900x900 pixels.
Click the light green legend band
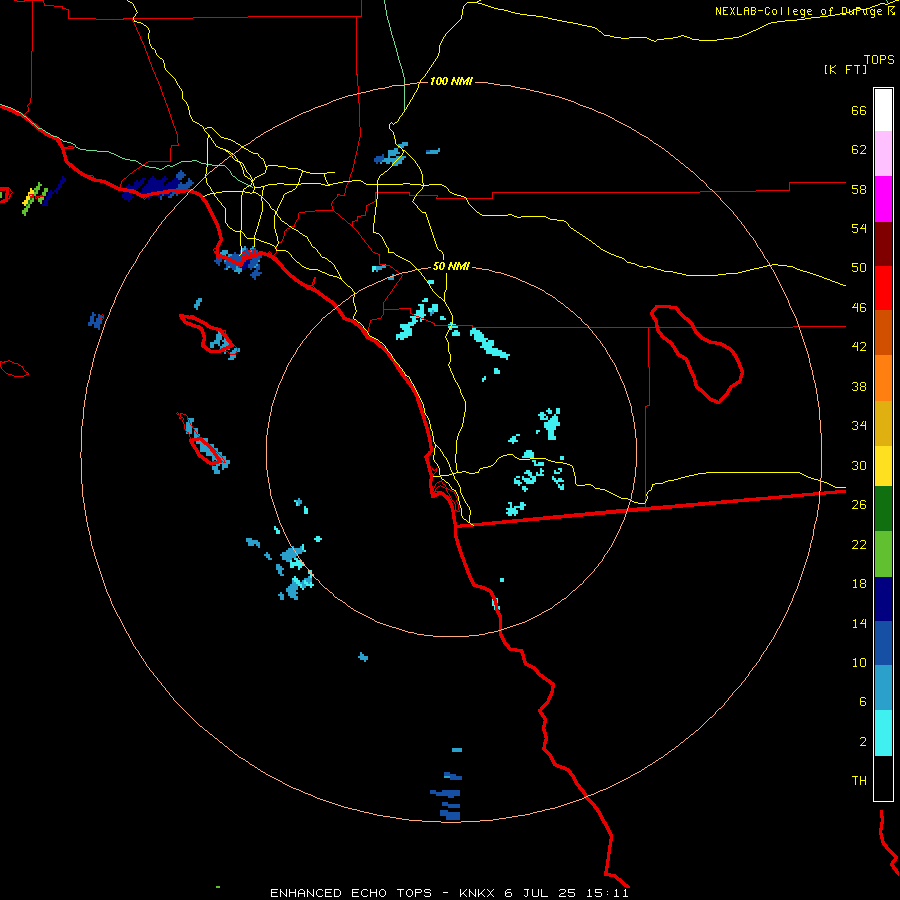tap(883, 554)
